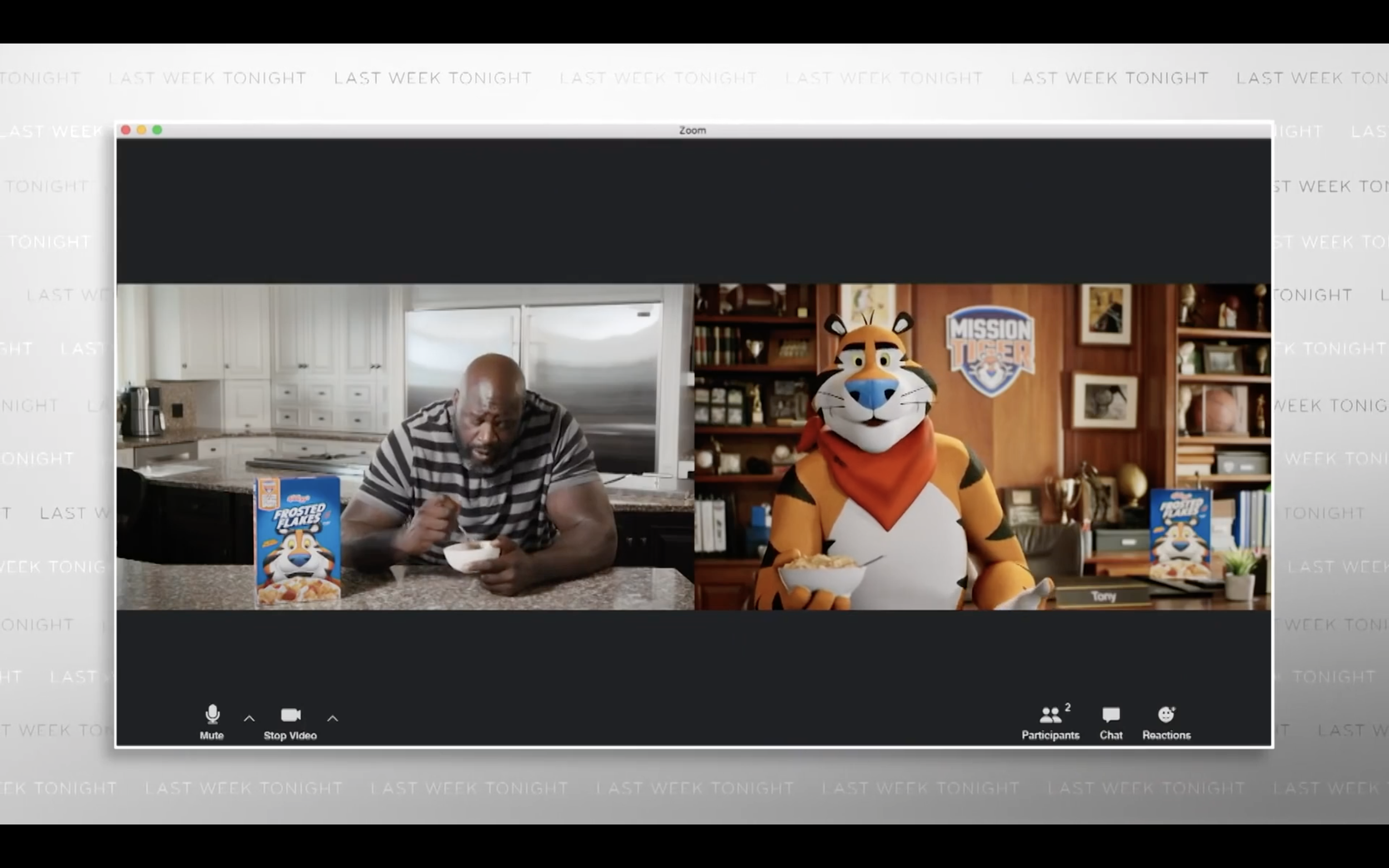
Task: Close the Zoom window with red button
Action: [x=126, y=130]
